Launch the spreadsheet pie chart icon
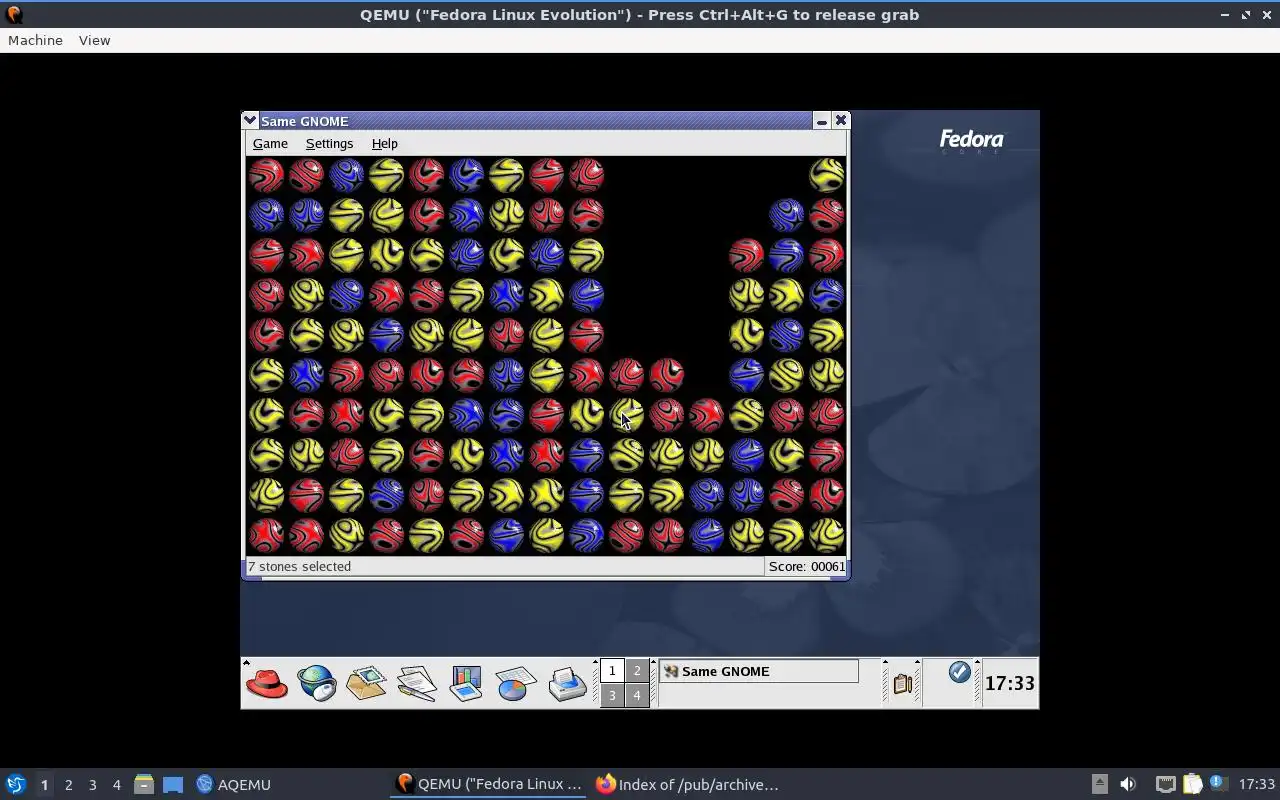This screenshot has height=800, width=1280. coord(516,683)
